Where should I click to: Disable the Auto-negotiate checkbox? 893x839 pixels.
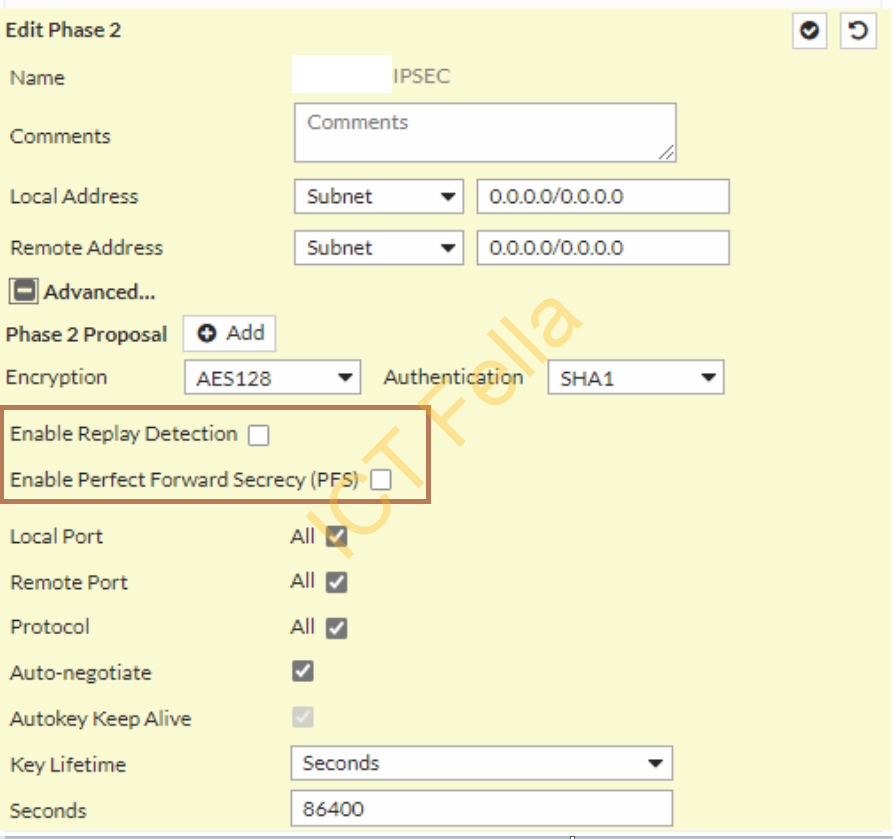tap(303, 672)
